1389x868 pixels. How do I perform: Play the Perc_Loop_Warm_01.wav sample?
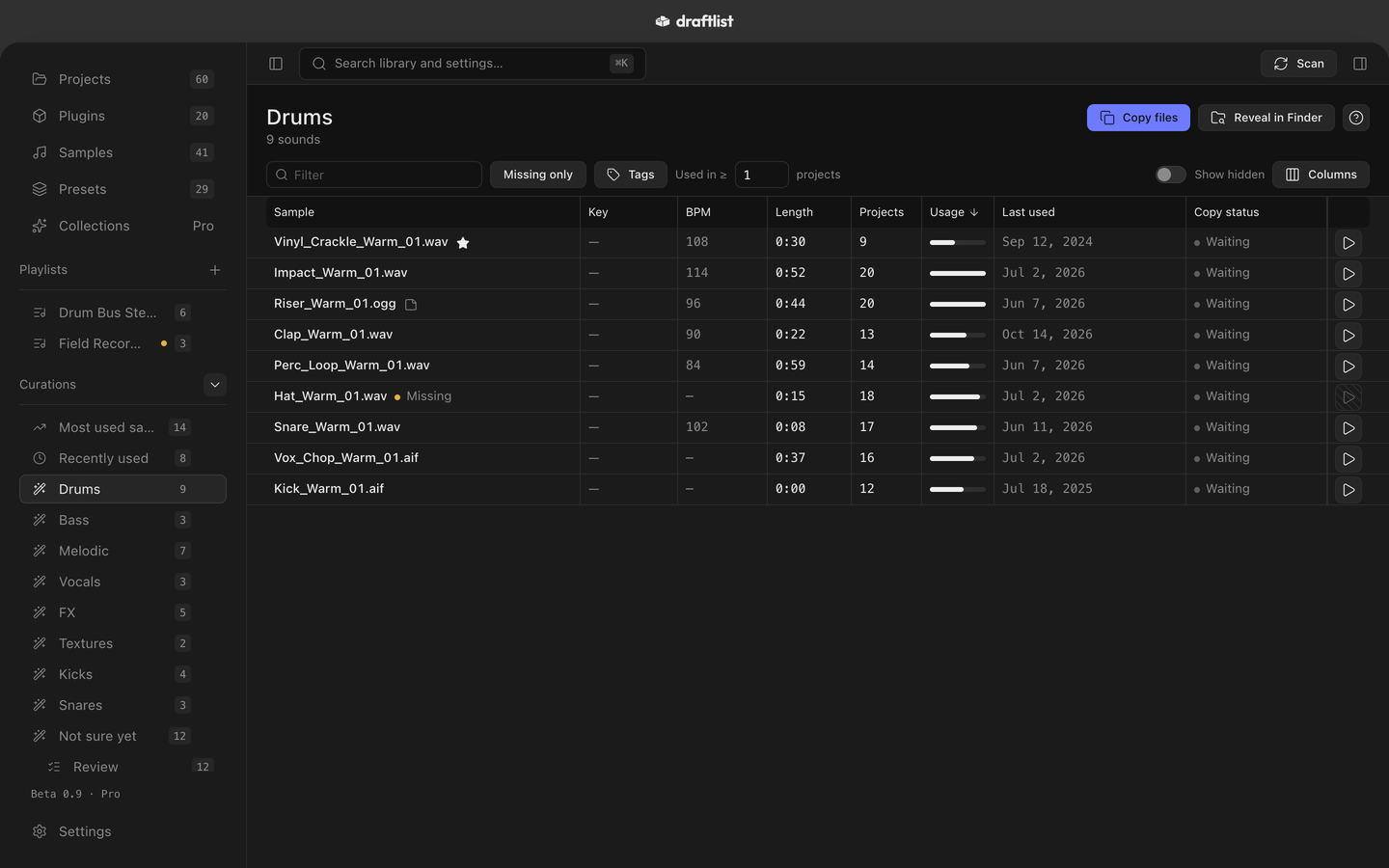tap(1348, 366)
